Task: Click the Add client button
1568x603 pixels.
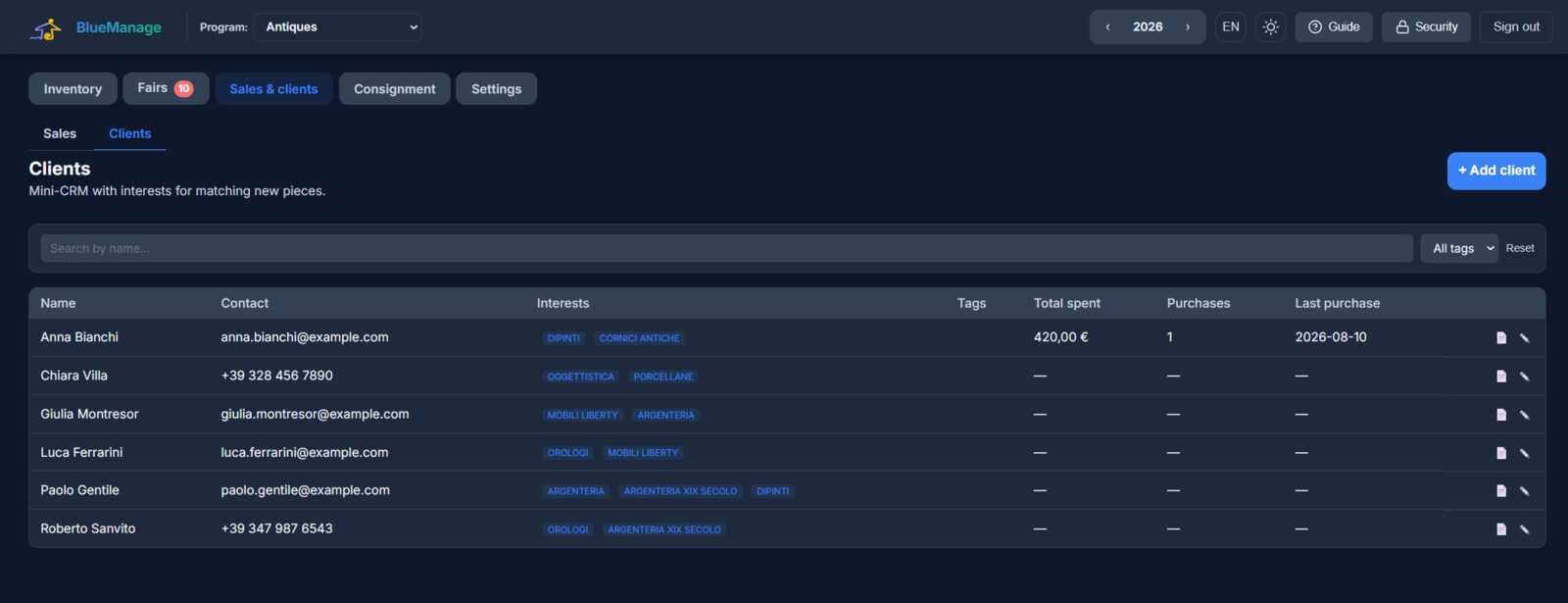Action: pos(1496,171)
